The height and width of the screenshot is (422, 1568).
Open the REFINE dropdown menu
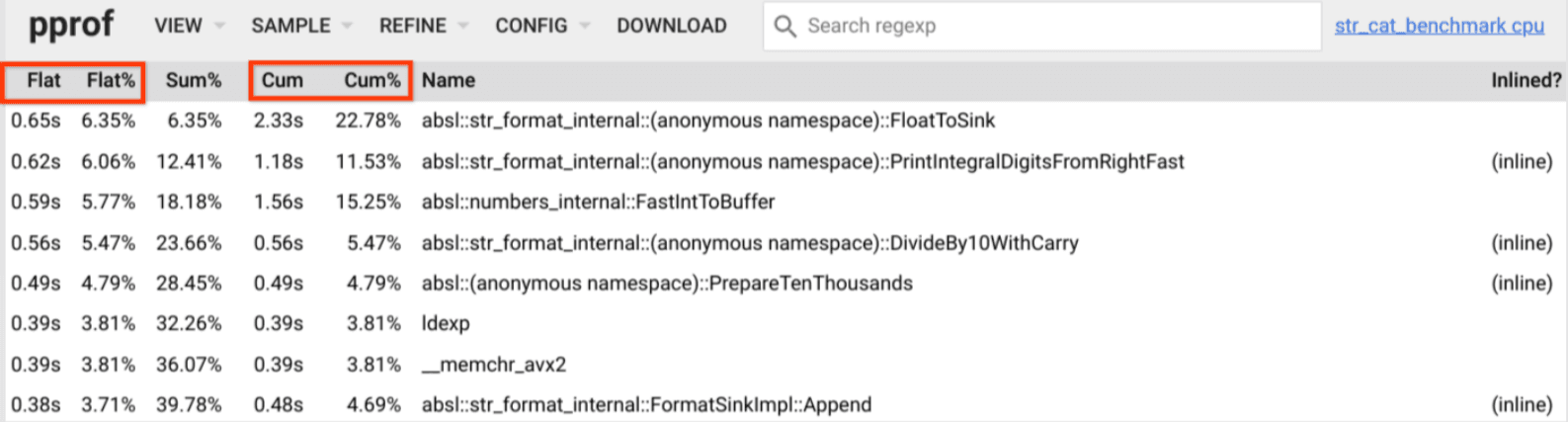click(x=423, y=26)
